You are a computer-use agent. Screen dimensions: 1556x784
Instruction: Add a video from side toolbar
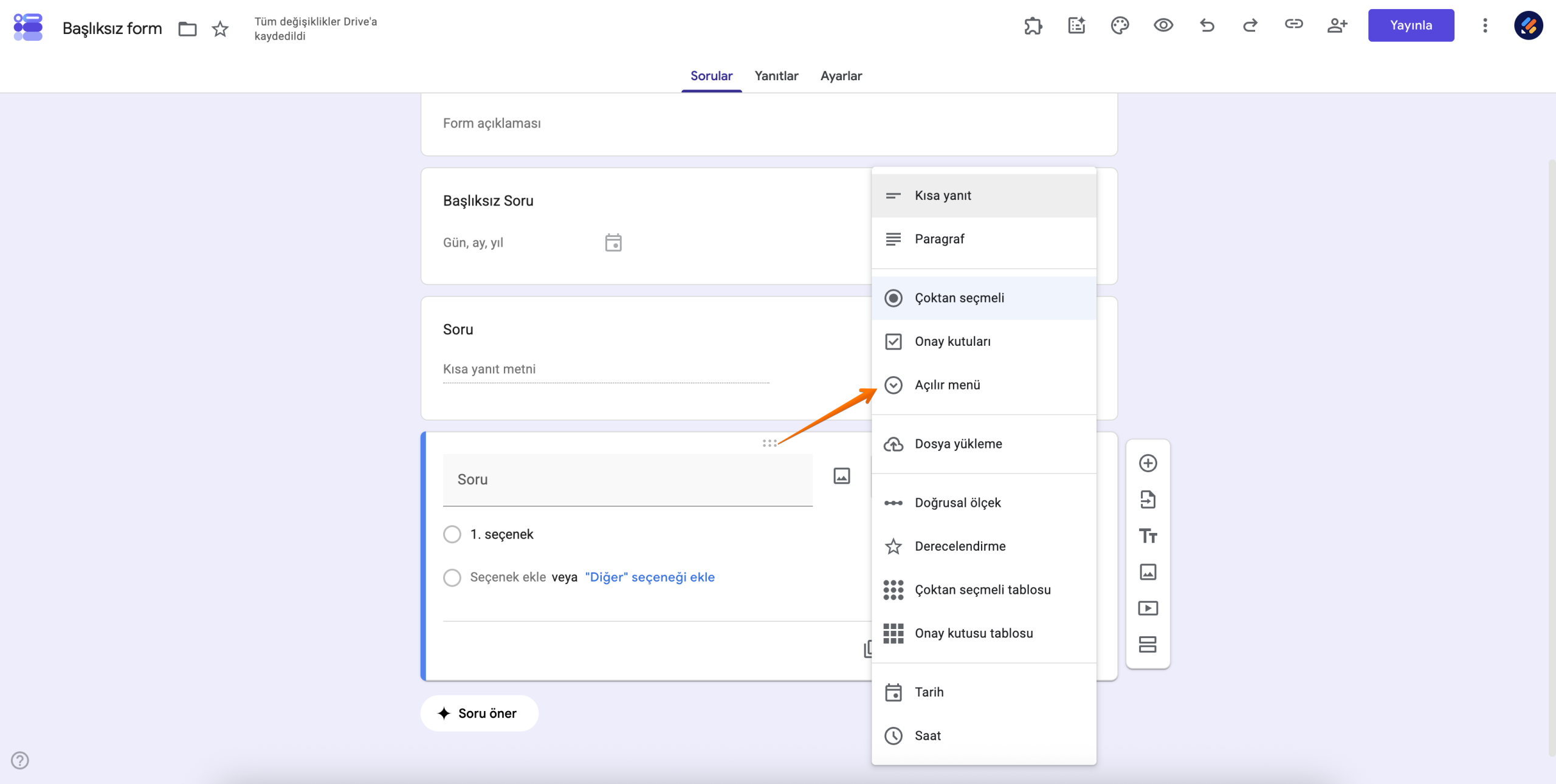tap(1148, 608)
